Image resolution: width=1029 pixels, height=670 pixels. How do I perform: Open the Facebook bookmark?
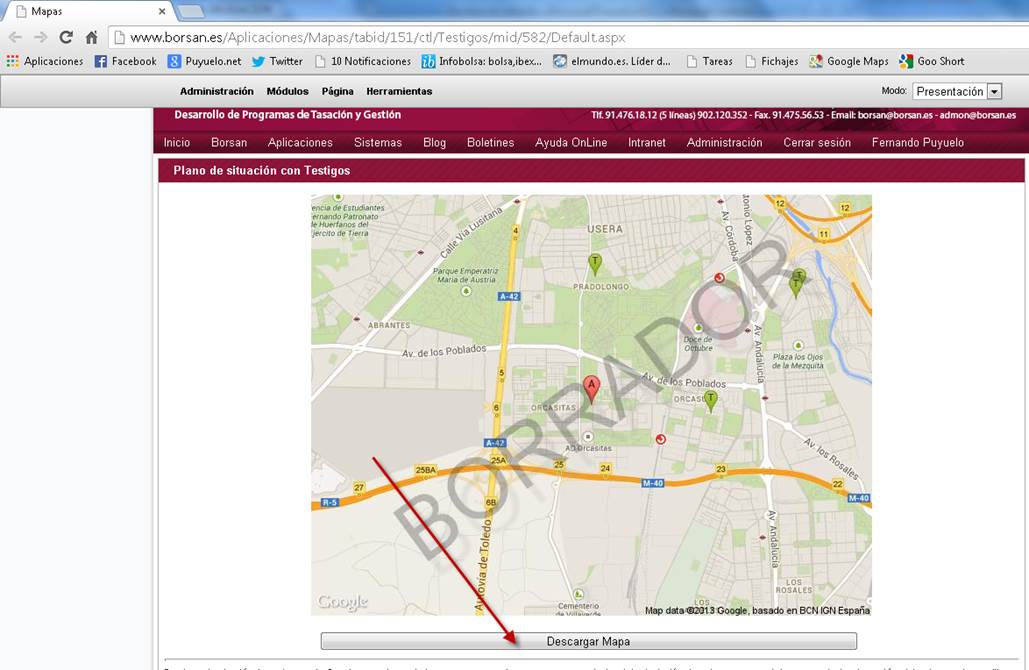click(125, 61)
